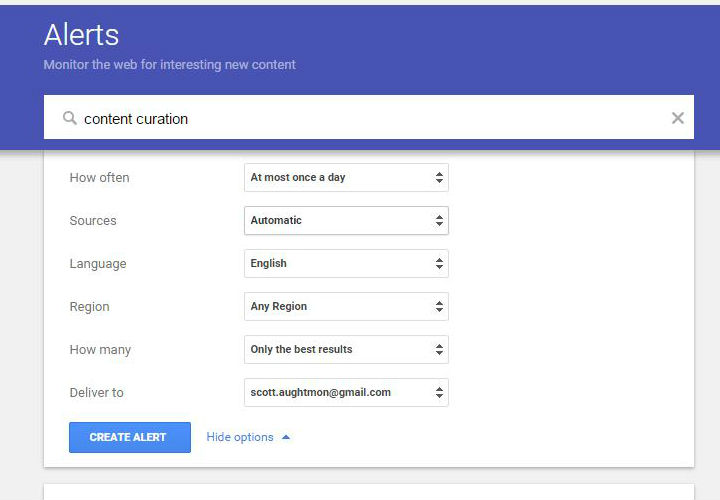This screenshot has width=720, height=500.
Task: Click the Alerts page title
Action: pyautogui.click(x=81, y=35)
